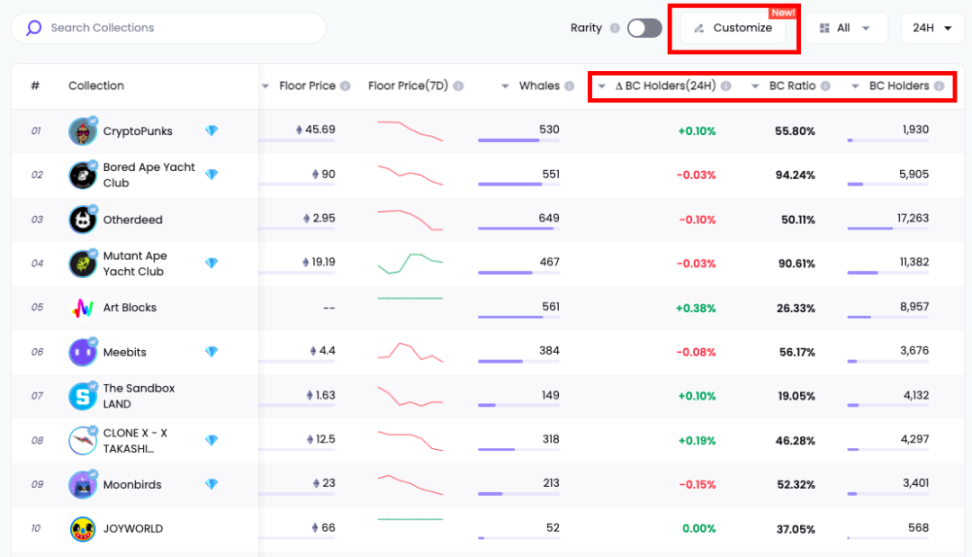
Task: Click the blue diamond icon next to Meebits
Action: (211, 352)
